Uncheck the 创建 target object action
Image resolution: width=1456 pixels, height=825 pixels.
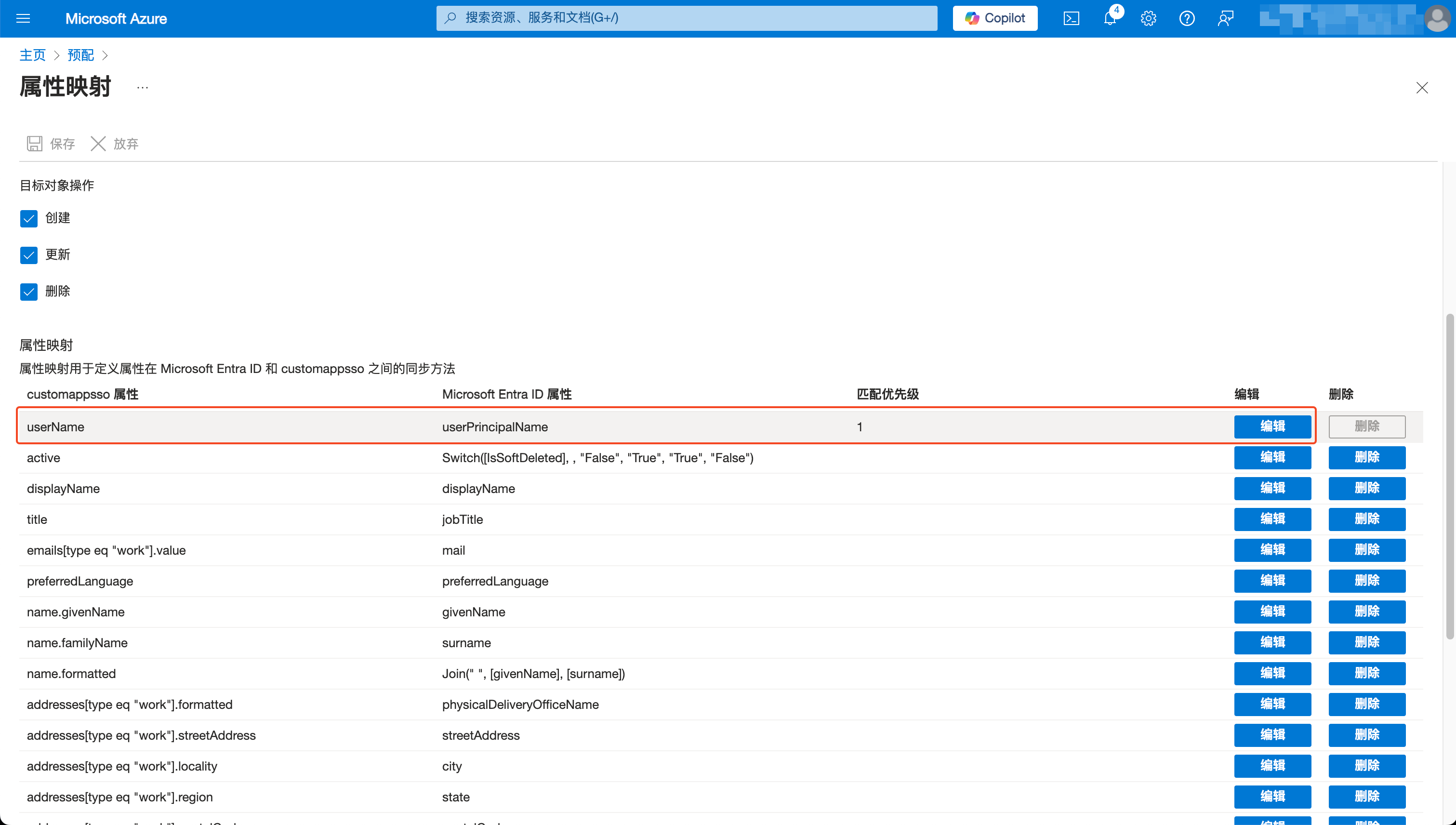click(29, 218)
